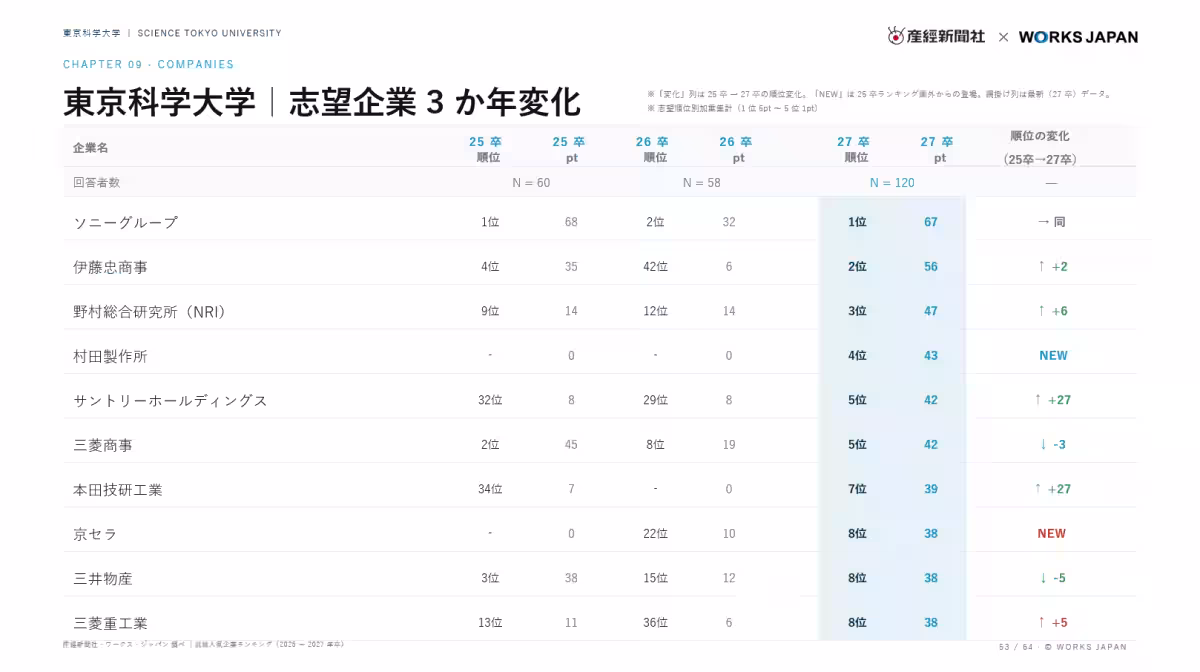Screen dimensions: 1200x672
Task: Click 伊藤忠商事's 26卒 rank 42位
Action: [x=655, y=267]
